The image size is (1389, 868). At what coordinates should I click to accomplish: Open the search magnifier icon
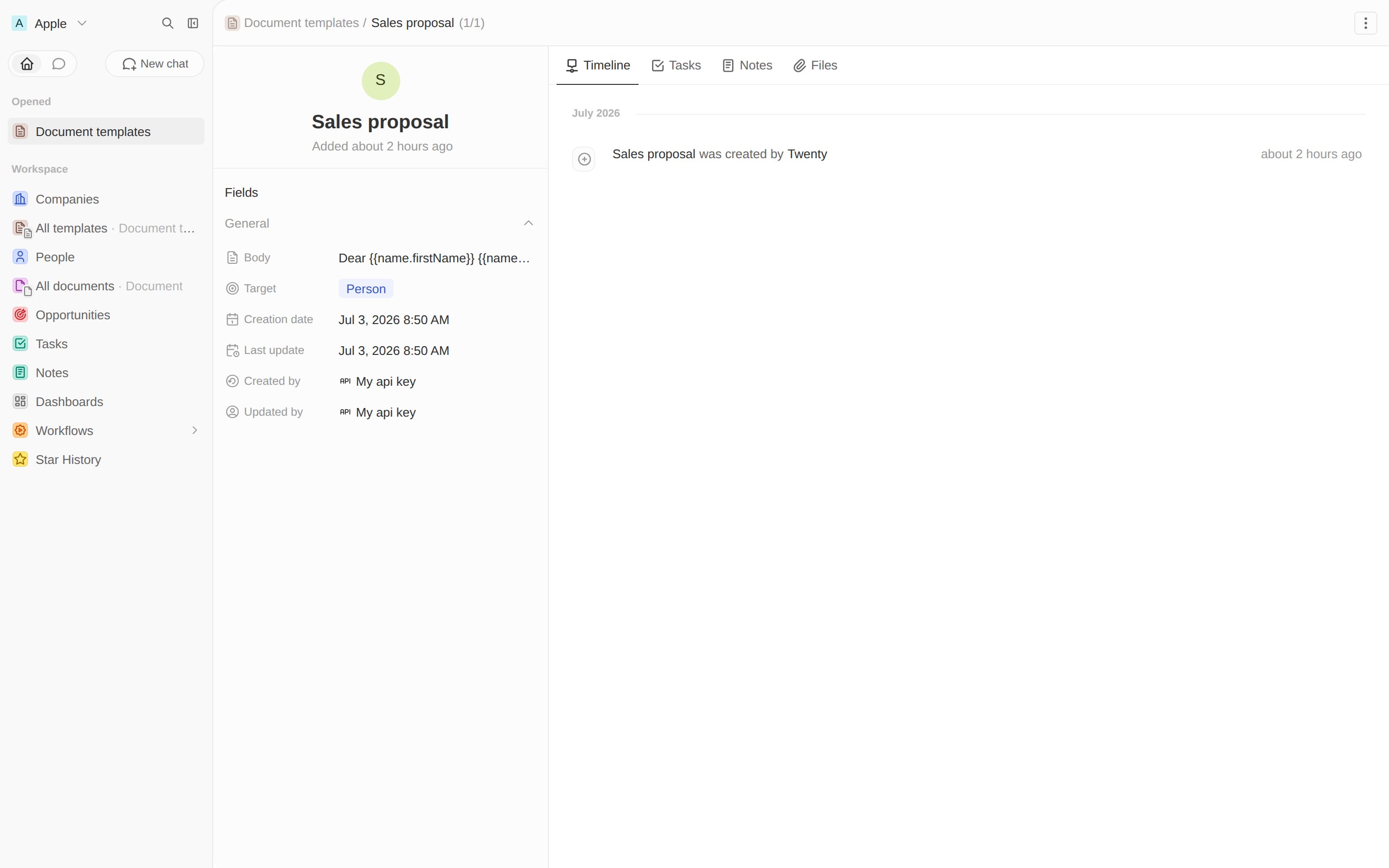pyautogui.click(x=168, y=23)
